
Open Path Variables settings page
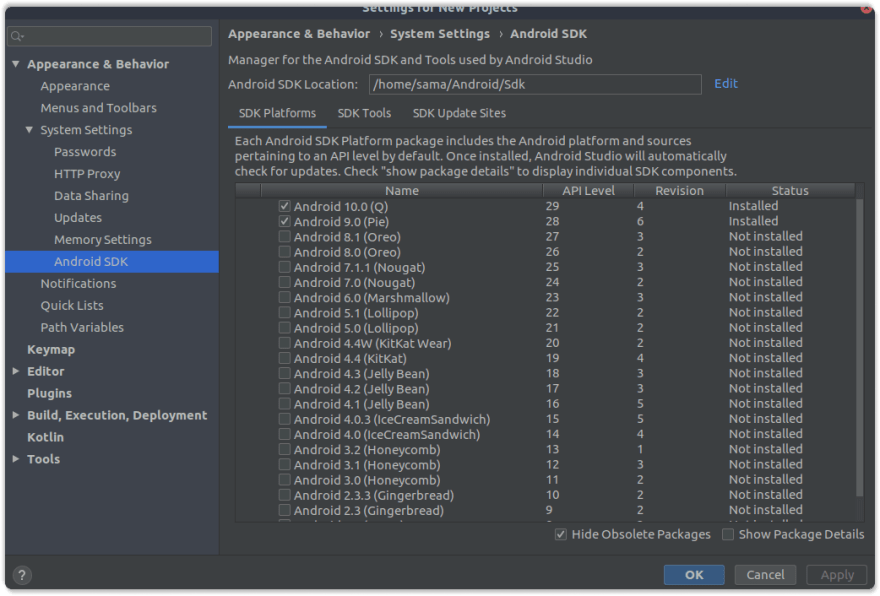[82, 327]
